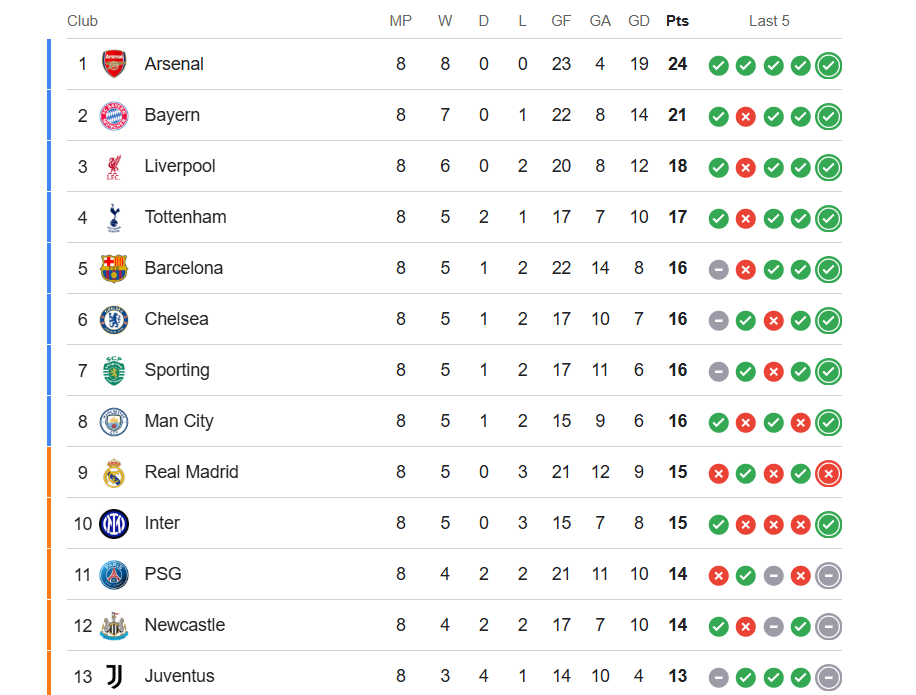Click the PSG club crest icon
Image resolution: width=916 pixels, height=695 pixels.
coord(114,575)
